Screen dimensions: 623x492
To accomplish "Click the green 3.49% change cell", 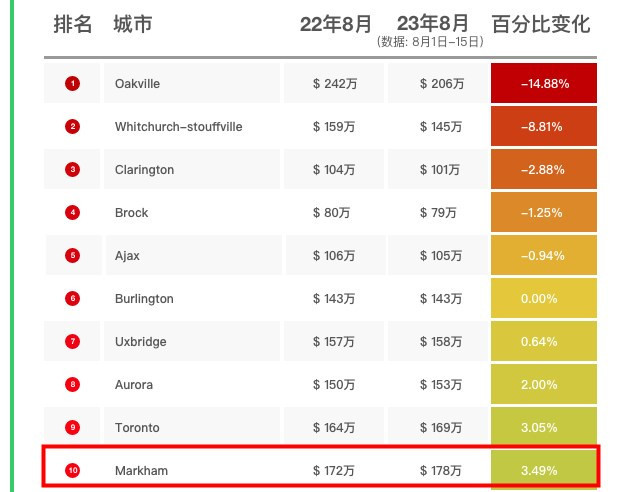I will coord(544,470).
